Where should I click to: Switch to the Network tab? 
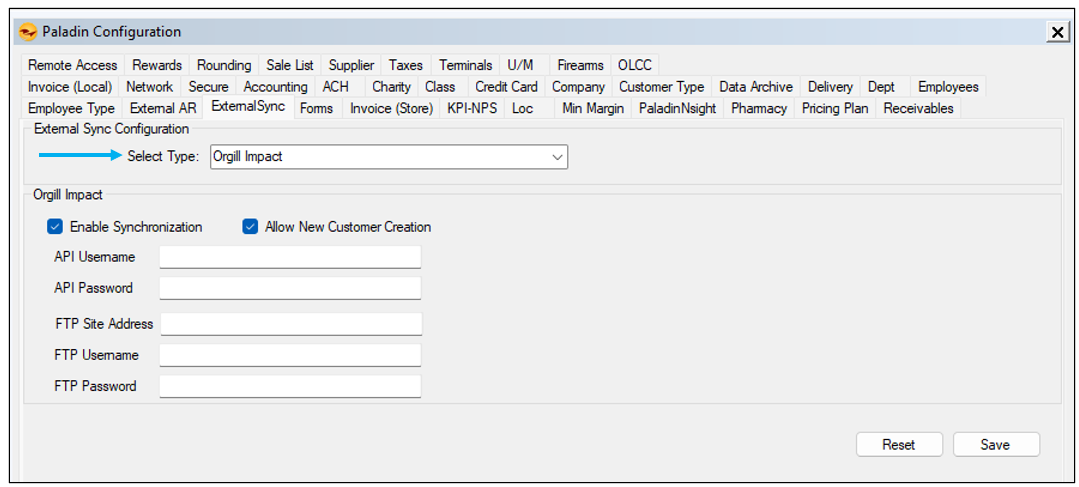pos(149,87)
